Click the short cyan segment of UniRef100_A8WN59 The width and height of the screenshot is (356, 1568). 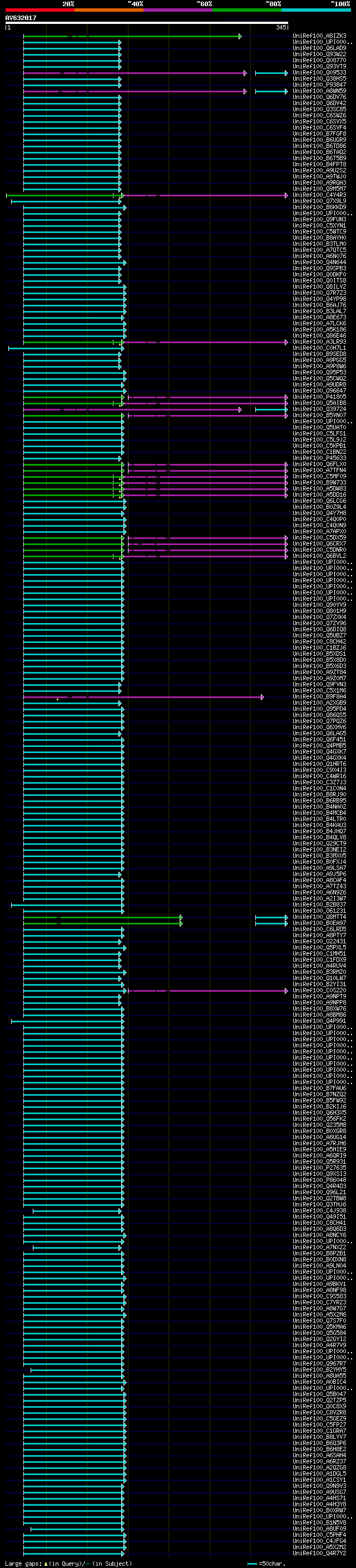pyautogui.click(x=271, y=91)
